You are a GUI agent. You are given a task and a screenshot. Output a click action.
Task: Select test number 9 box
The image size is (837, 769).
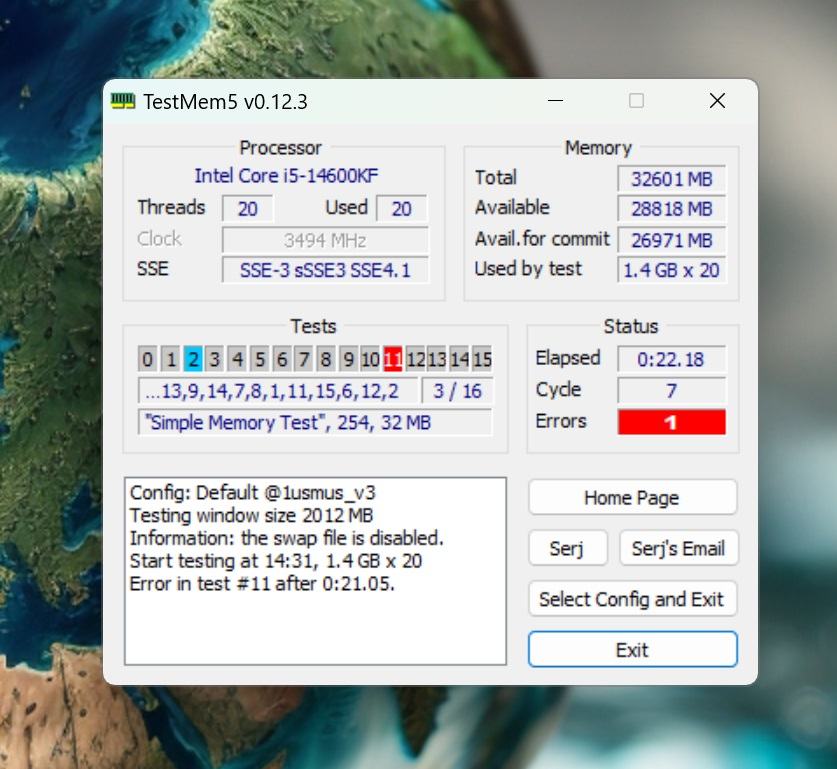click(x=349, y=359)
